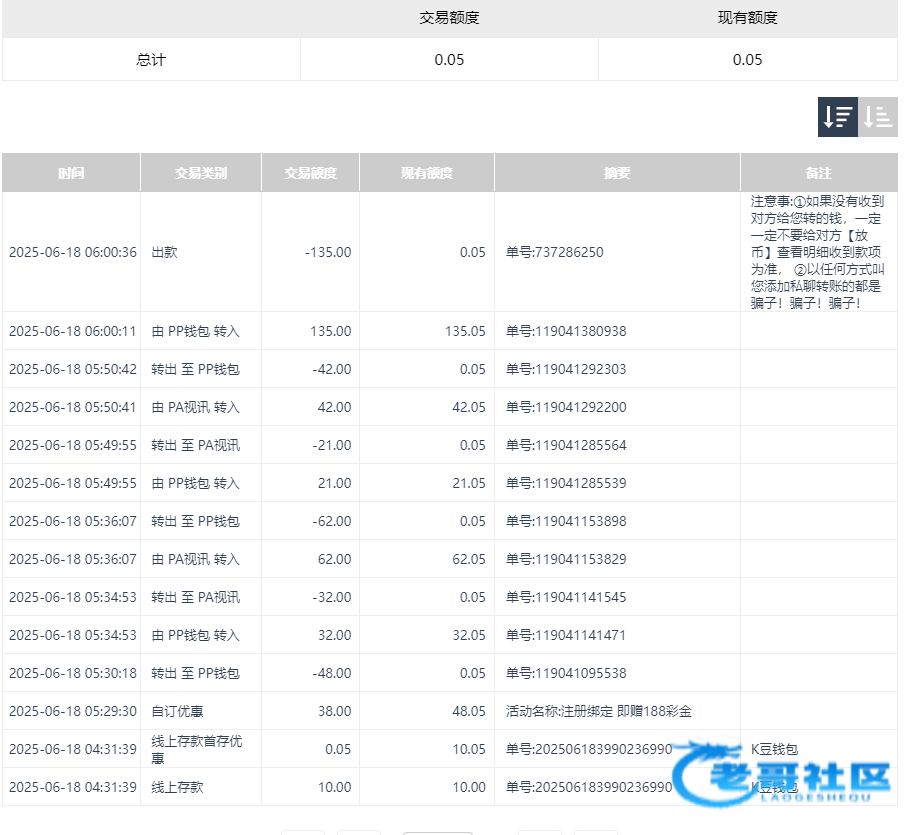Image resolution: width=908 pixels, height=835 pixels.
Task: Click the 交易类别 column header
Action: click(201, 173)
